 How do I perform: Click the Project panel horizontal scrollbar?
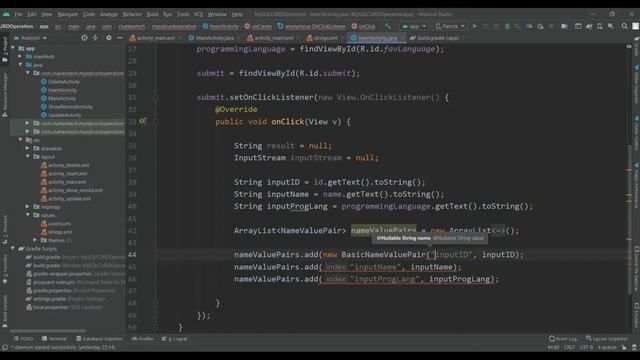[x=48, y=331]
